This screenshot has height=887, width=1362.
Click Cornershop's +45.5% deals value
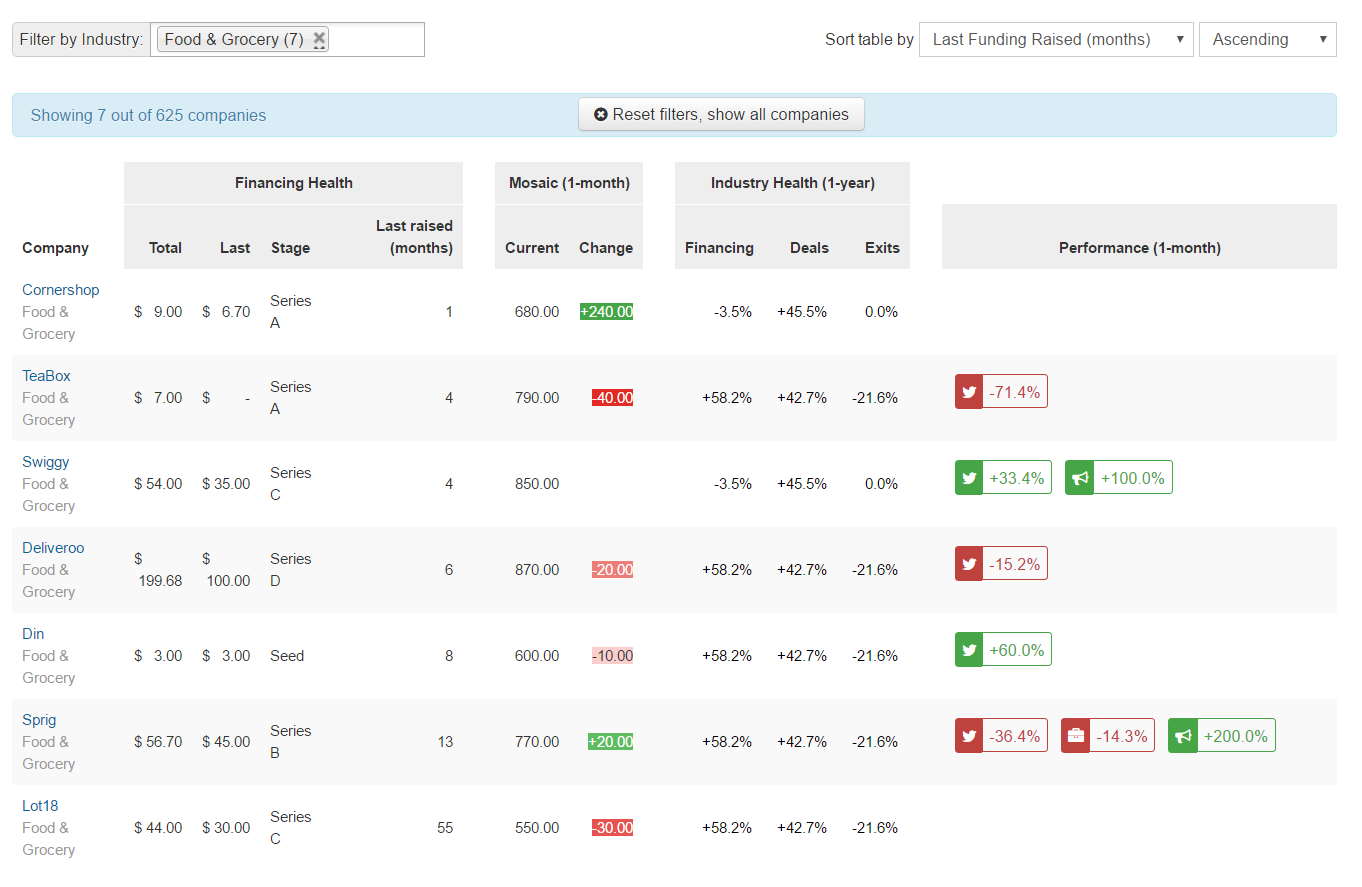click(x=802, y=312)
